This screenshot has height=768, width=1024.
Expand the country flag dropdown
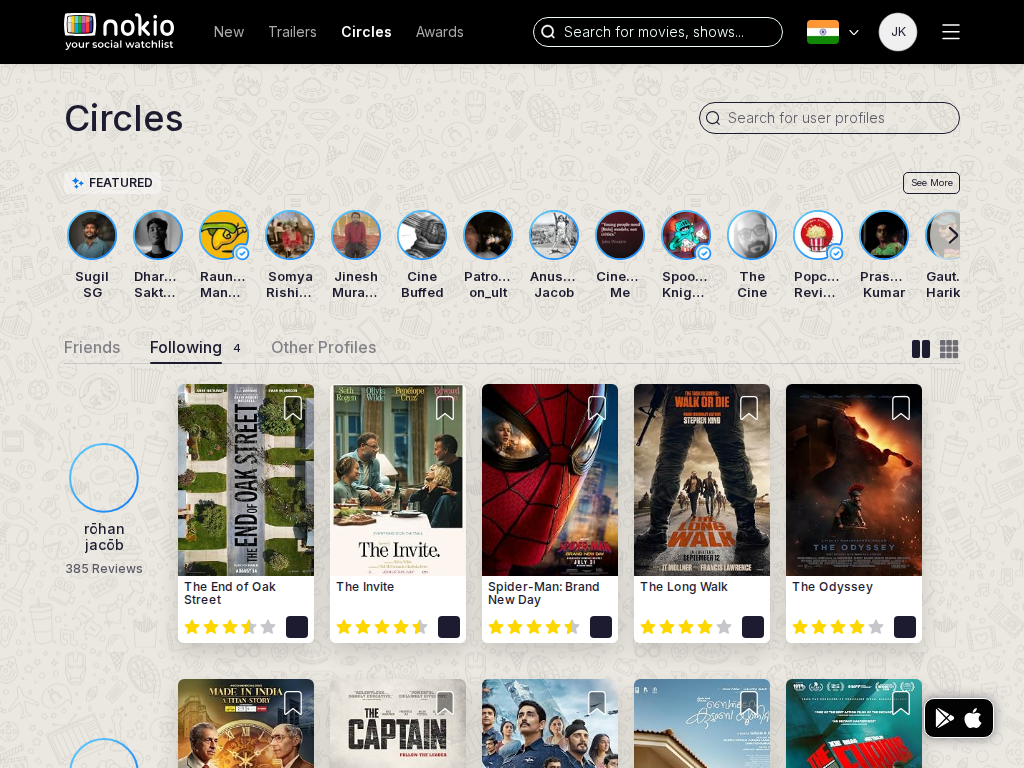pyautogui.click(x=854, y=32)
